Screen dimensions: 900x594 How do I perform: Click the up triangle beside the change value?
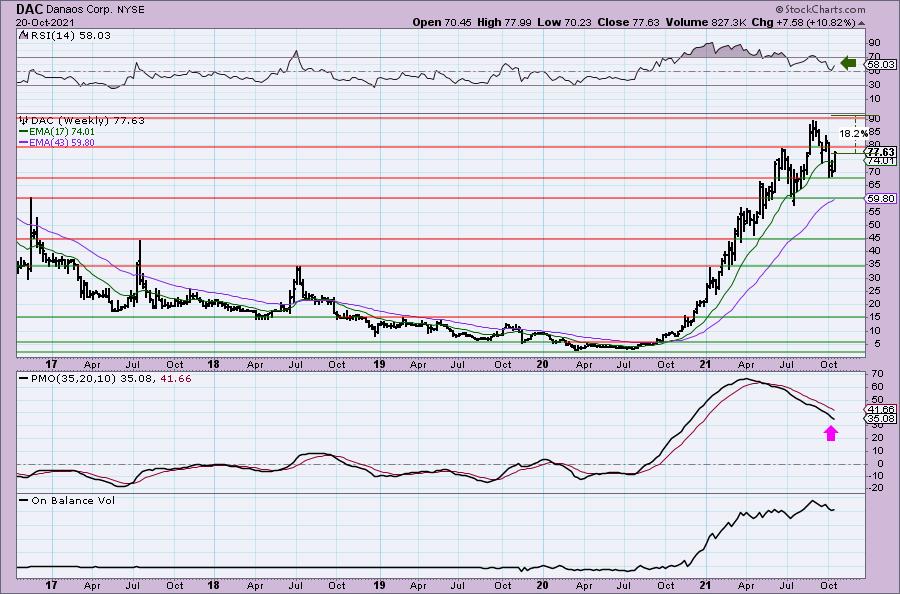pyautogui.click(x=861, y=24)
